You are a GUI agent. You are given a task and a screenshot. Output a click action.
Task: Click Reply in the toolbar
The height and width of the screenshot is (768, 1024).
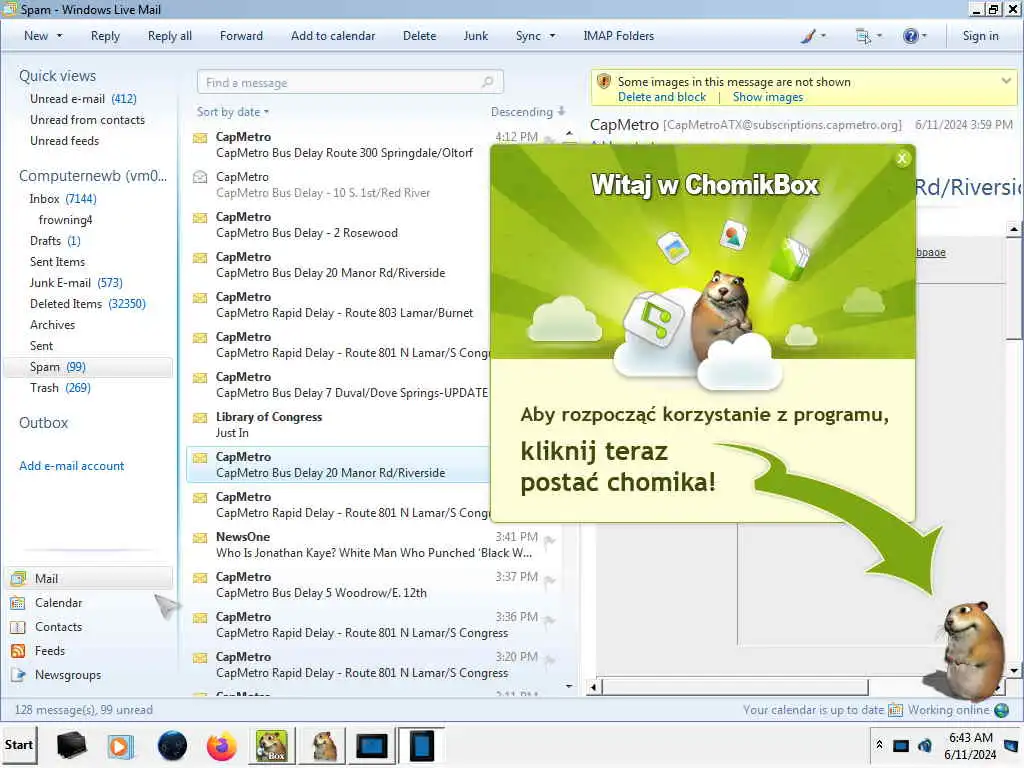click(x=105, y=36)
